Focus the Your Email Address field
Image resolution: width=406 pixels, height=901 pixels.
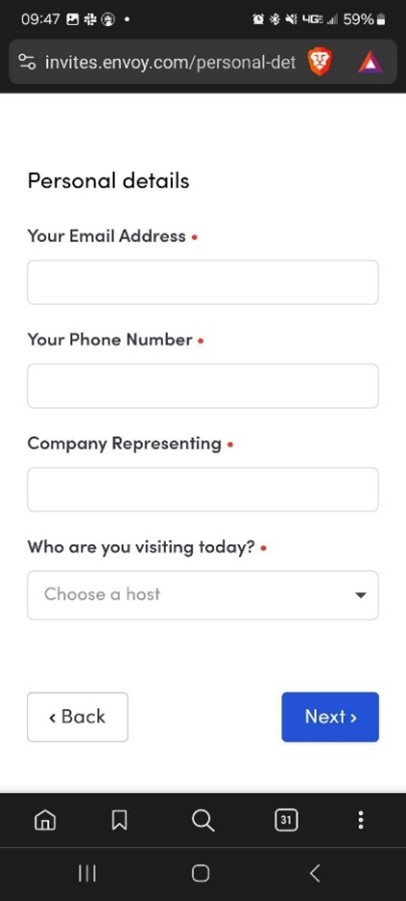203,282
